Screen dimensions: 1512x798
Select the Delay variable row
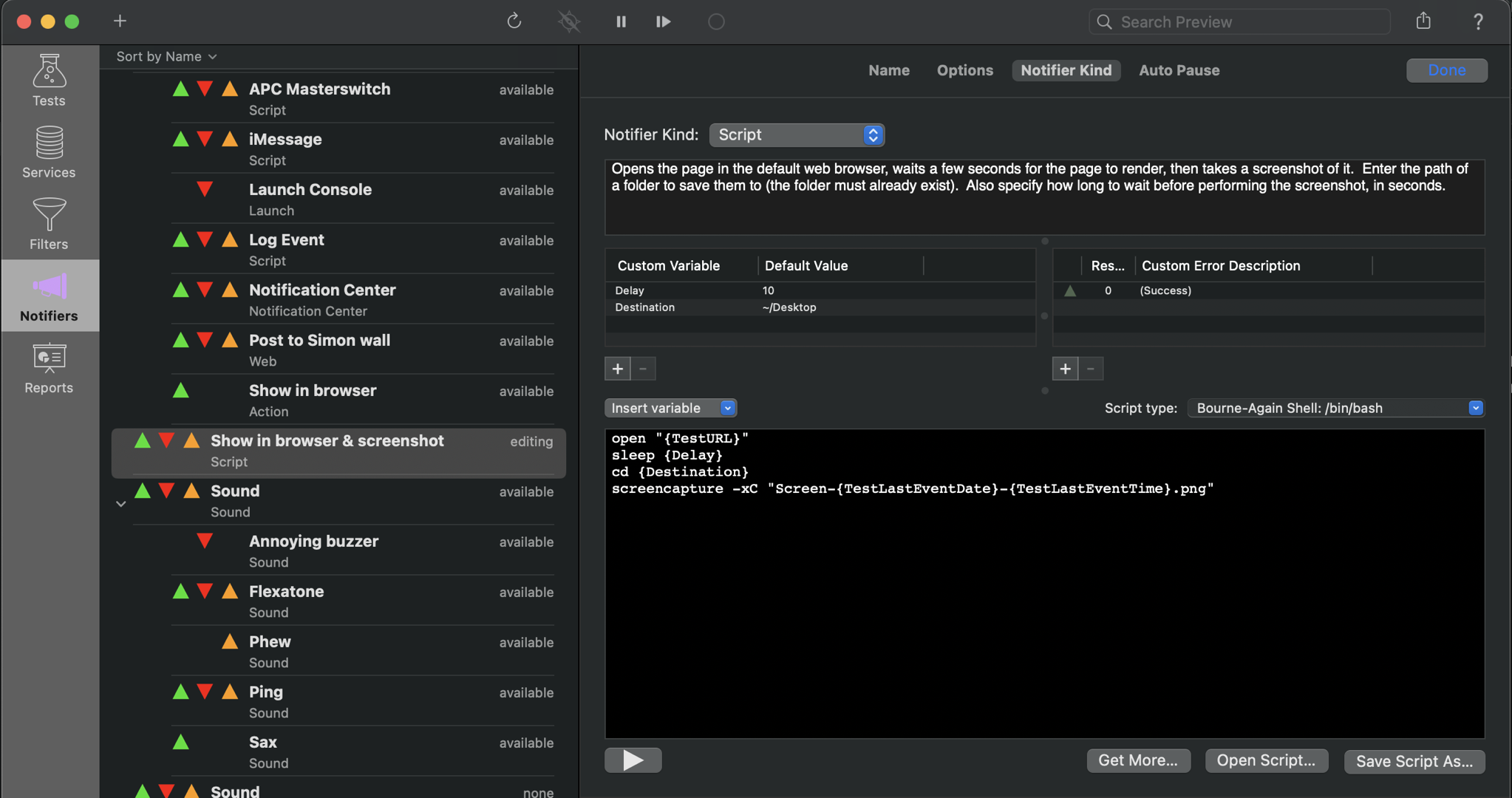tap(820, 290)
